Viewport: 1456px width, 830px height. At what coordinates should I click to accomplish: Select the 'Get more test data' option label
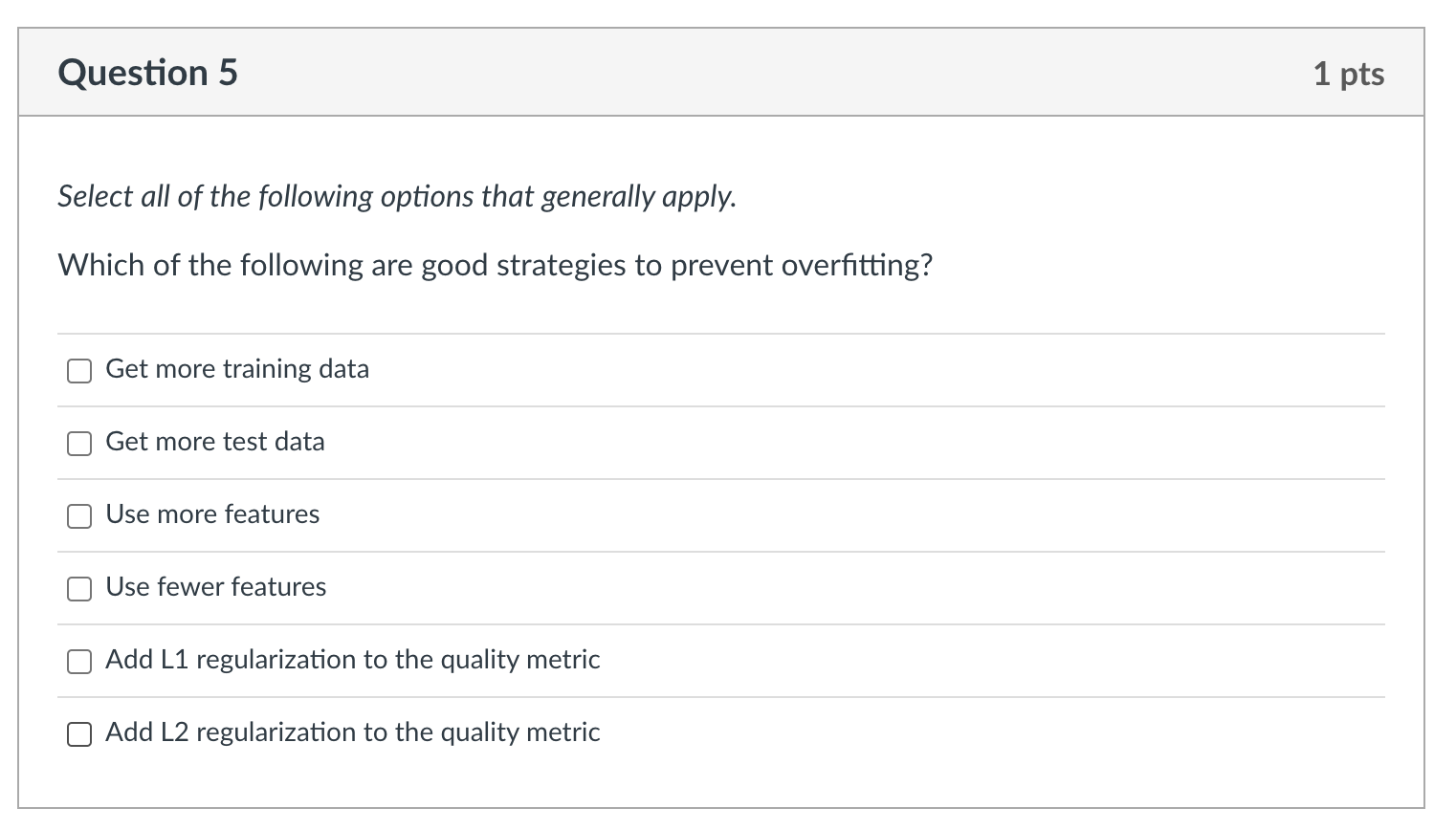coord(214,442)
